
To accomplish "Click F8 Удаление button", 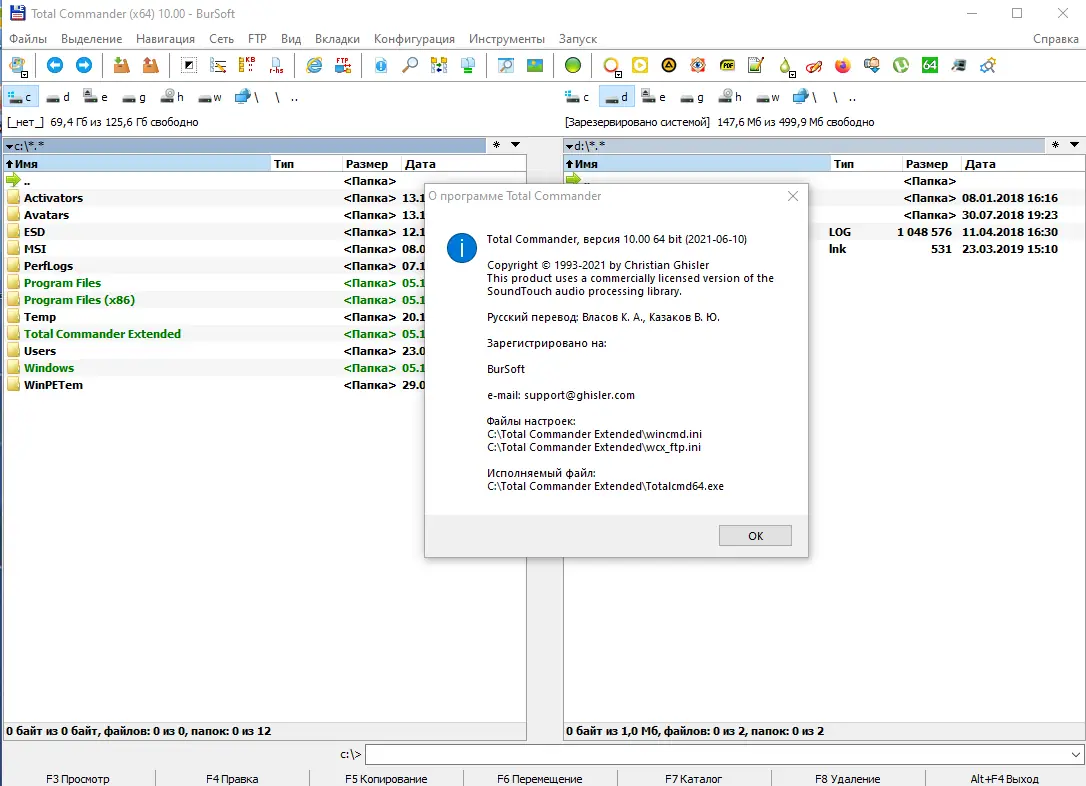I will [848, 778].
